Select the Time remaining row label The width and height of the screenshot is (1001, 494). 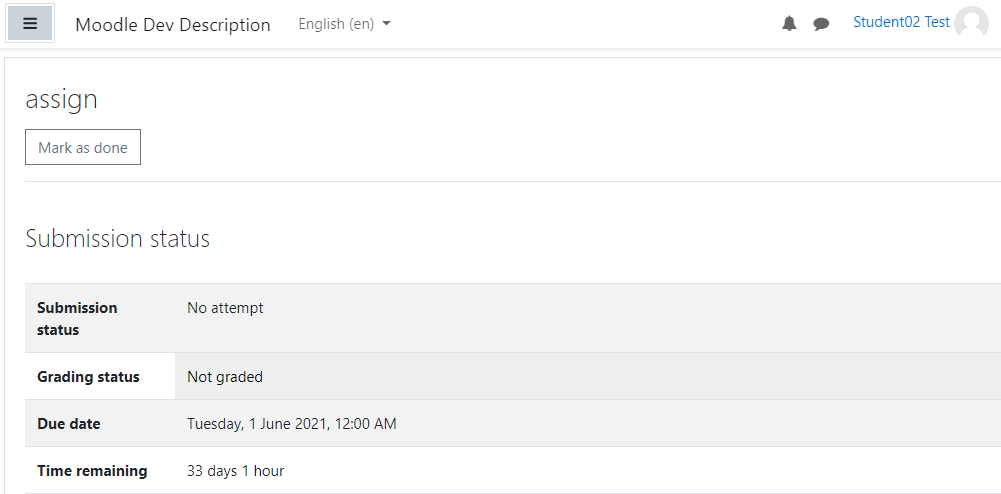pos(92,471)
